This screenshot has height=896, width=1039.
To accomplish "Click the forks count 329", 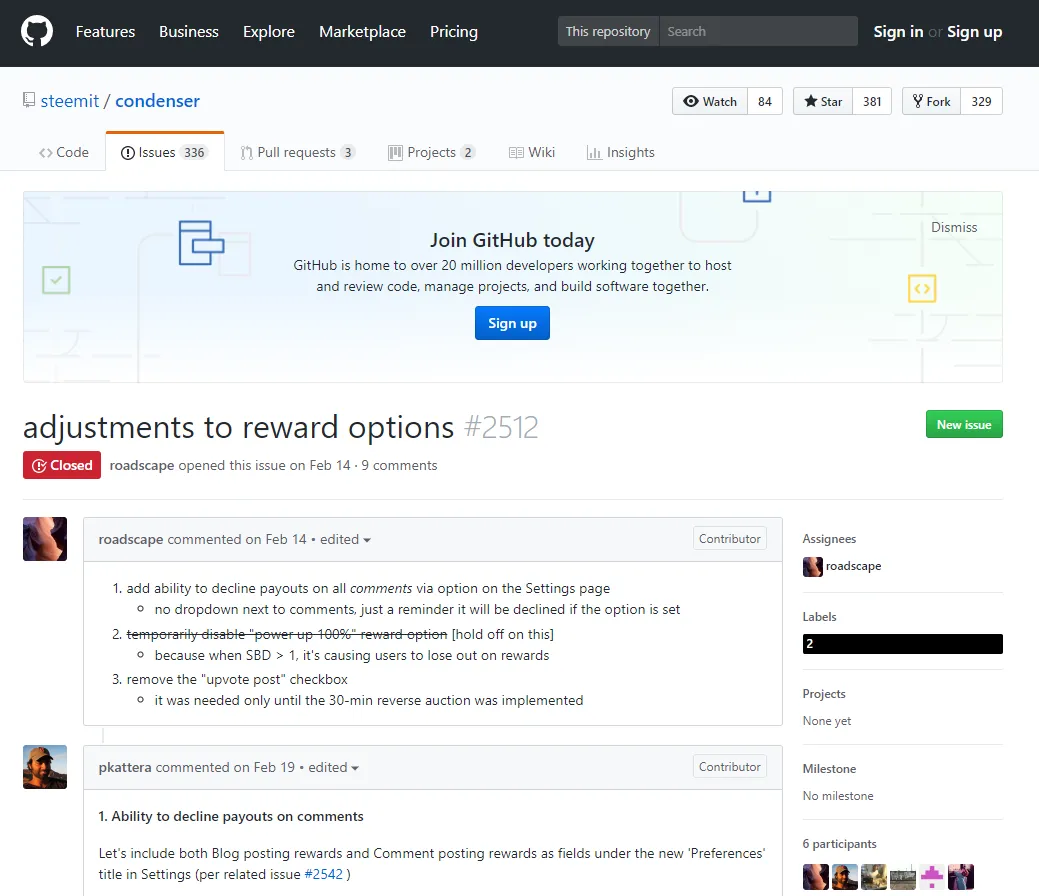I will coord(981,101).
